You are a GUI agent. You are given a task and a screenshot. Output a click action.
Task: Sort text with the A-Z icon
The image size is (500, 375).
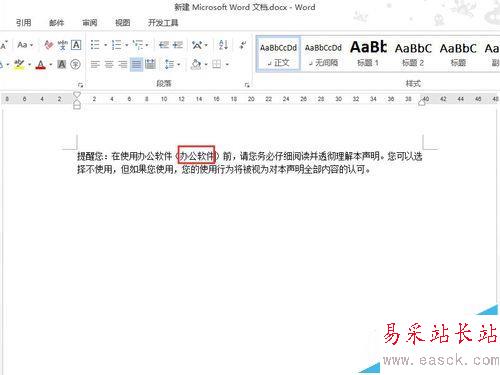click(x=223, y=45)
